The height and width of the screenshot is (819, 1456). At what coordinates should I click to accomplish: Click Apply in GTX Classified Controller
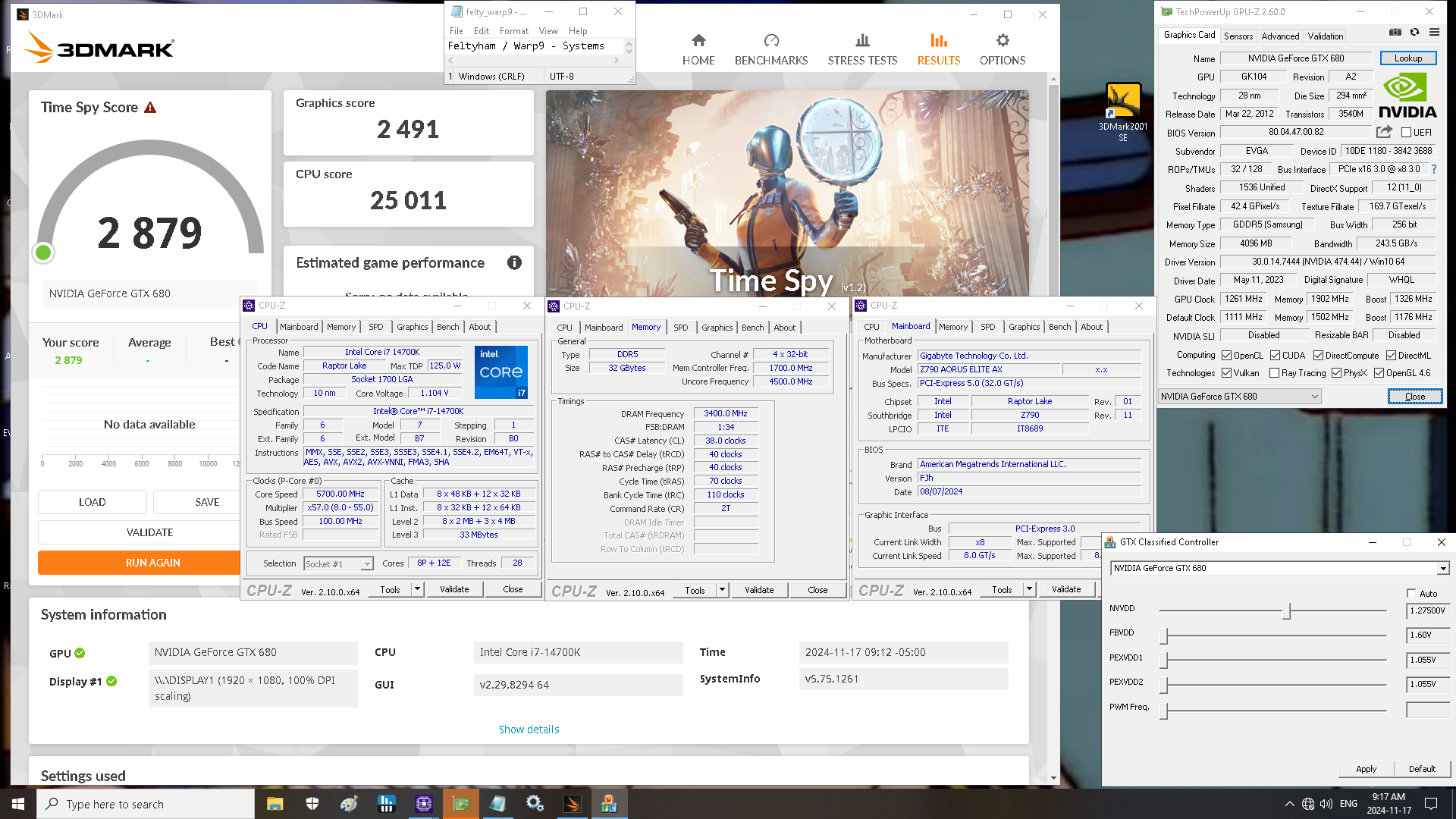(x=1366, y=769)
